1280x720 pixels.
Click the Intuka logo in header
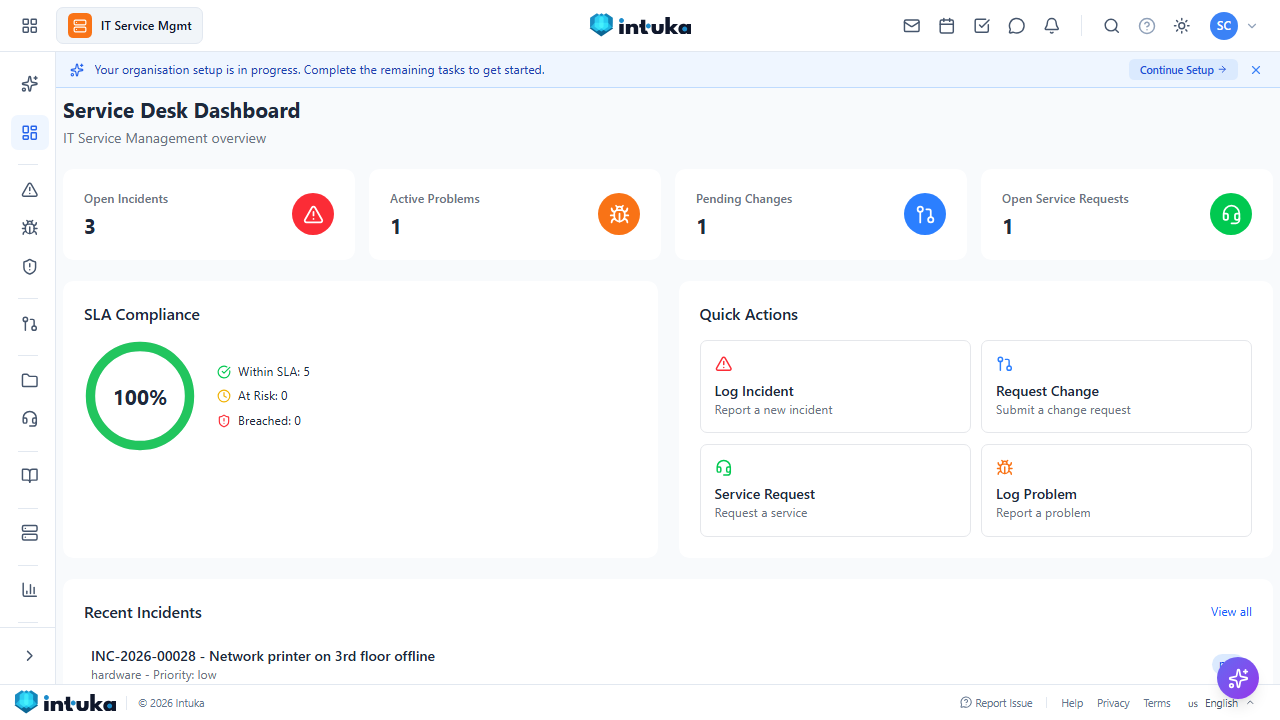point(640,26)
